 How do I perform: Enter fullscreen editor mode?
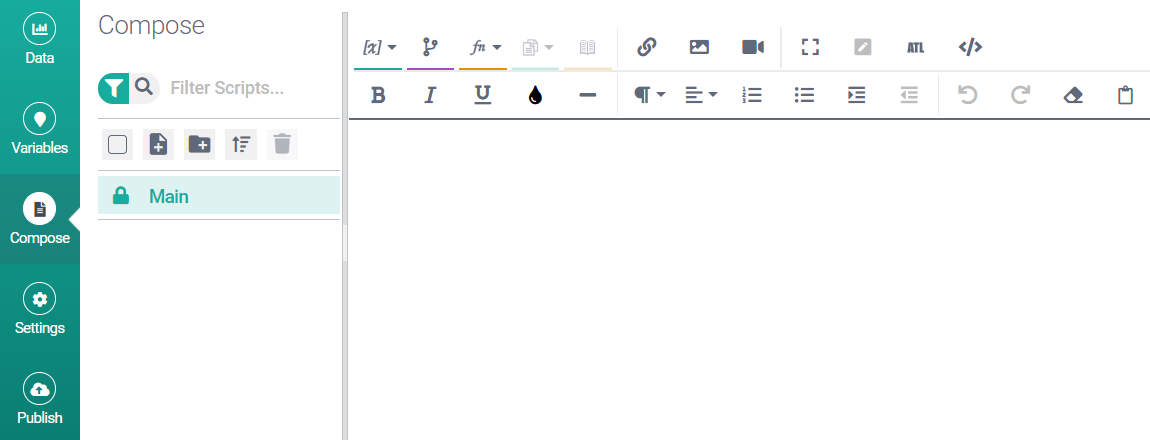click(810, 47)
